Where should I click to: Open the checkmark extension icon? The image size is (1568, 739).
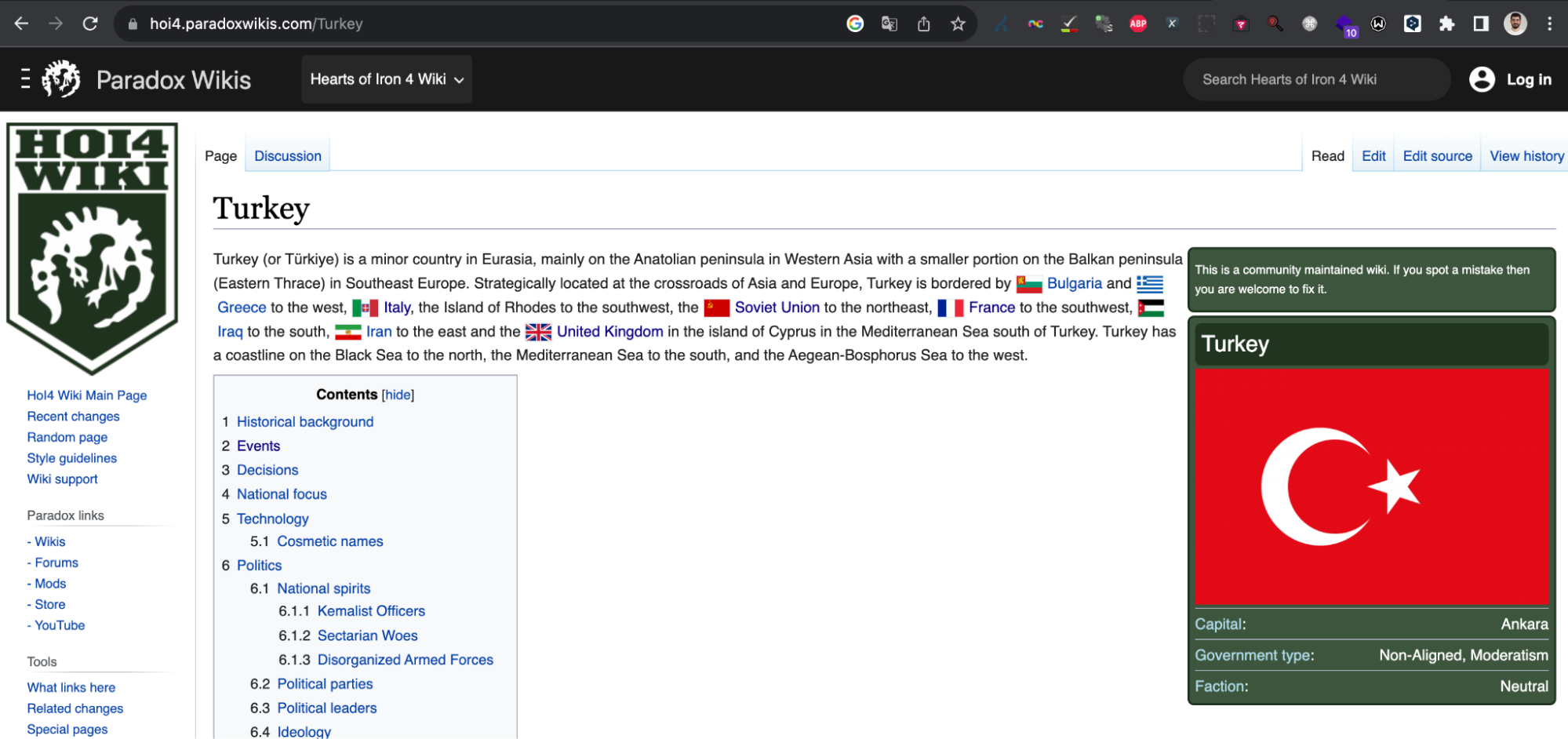[x=1069, y=24]
